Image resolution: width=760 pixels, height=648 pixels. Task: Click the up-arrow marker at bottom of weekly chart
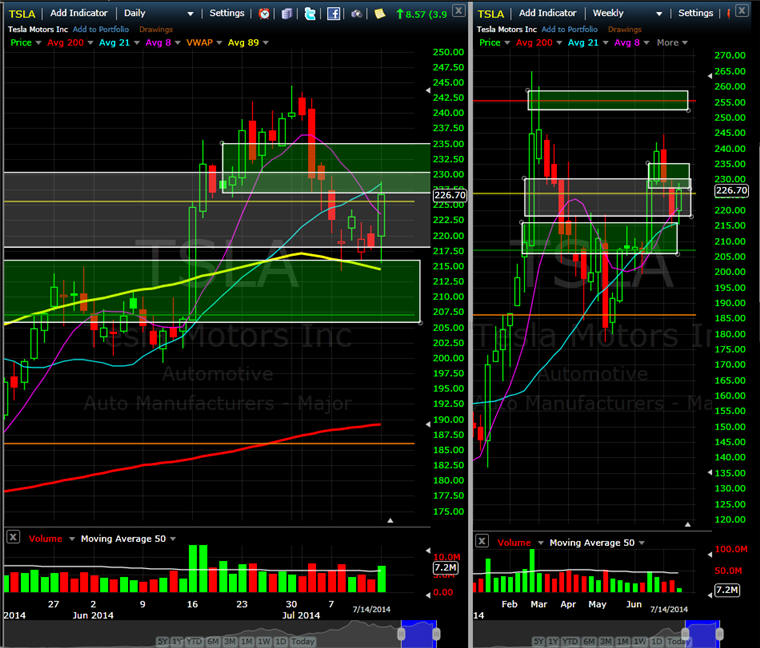click(x=687, y=524)
